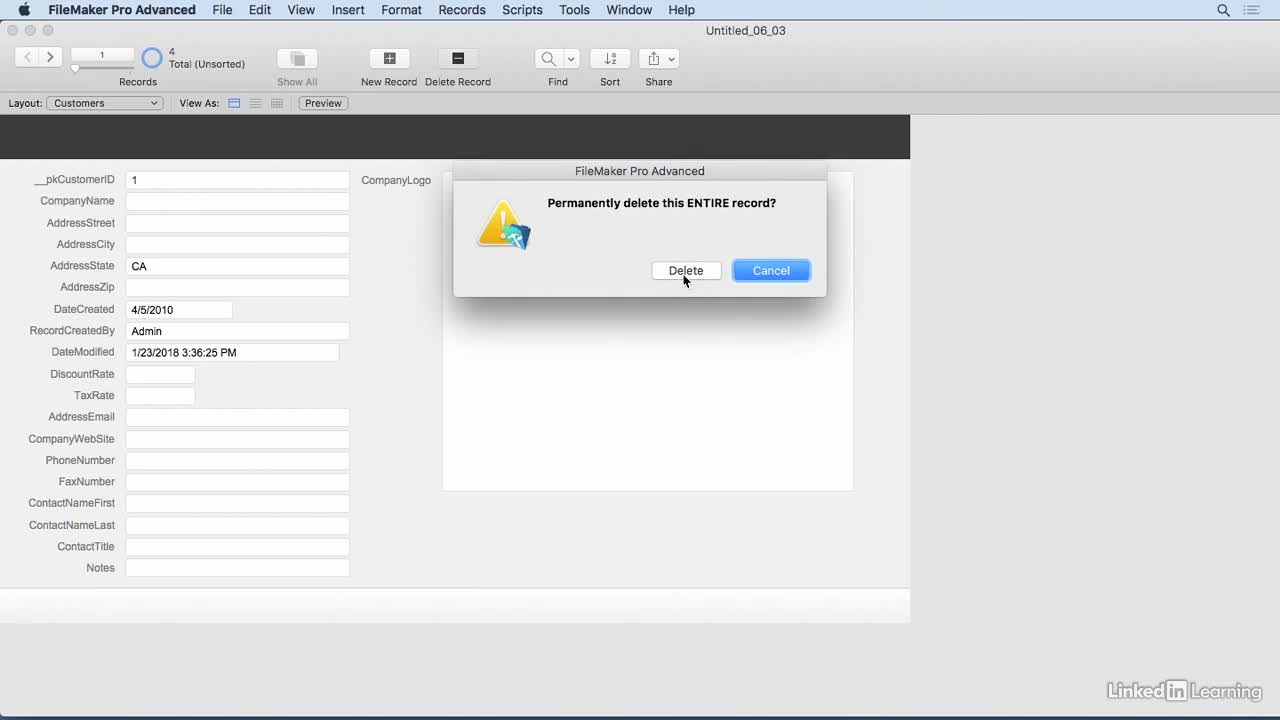The height and width of the screenshot is (720, 1280).
Task: Open the Tools menu
Action: point(574,10)
